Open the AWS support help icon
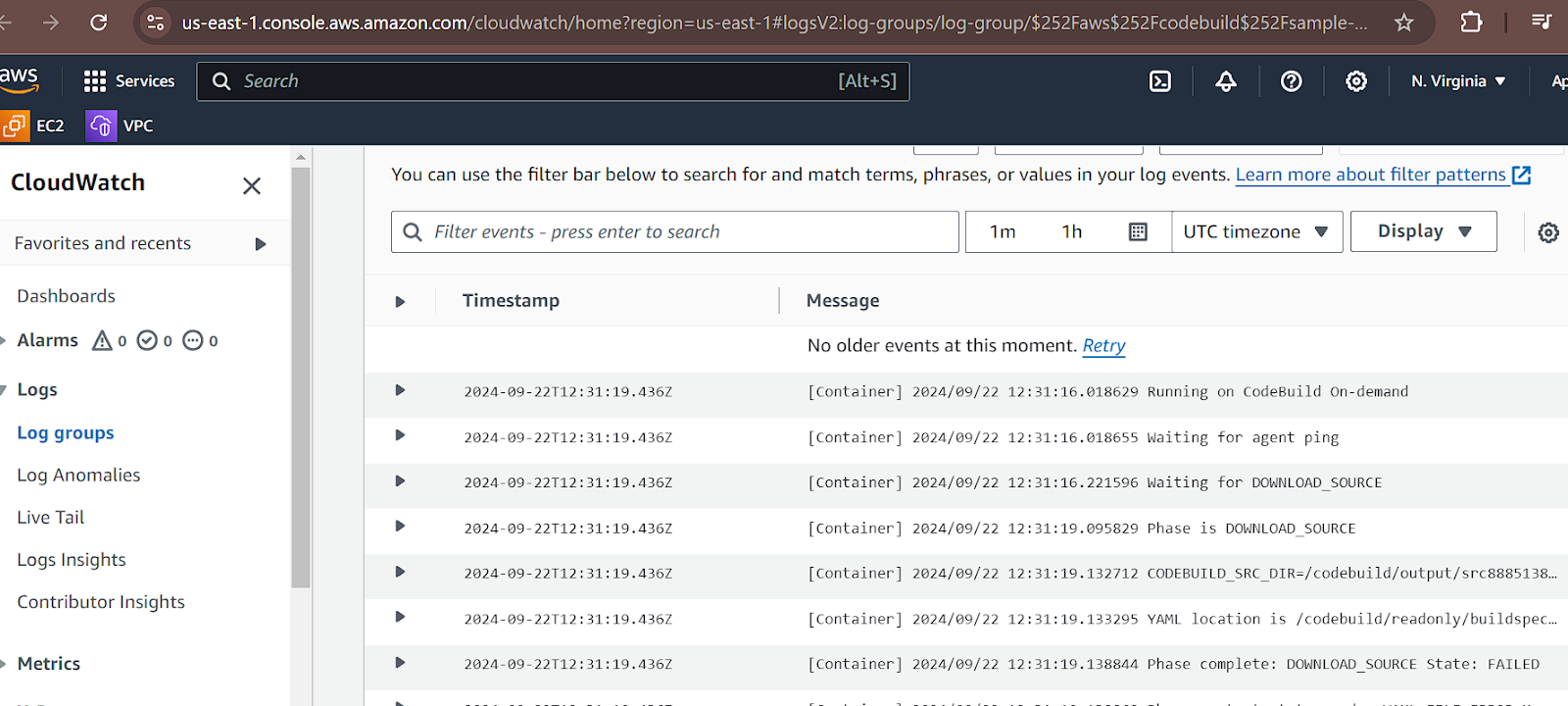 (x=1292, y=81)
